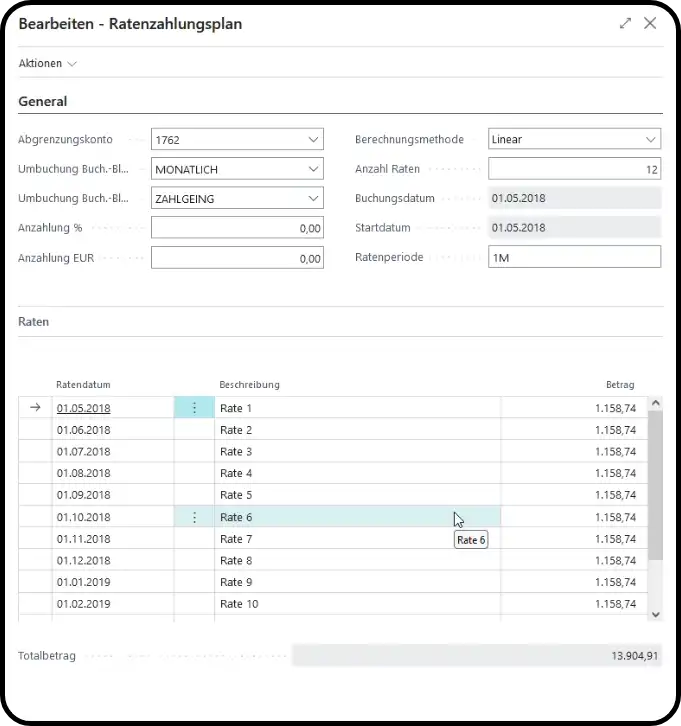Open the Berechnungsmethode Linear dropdown

[x=651, y=140]
